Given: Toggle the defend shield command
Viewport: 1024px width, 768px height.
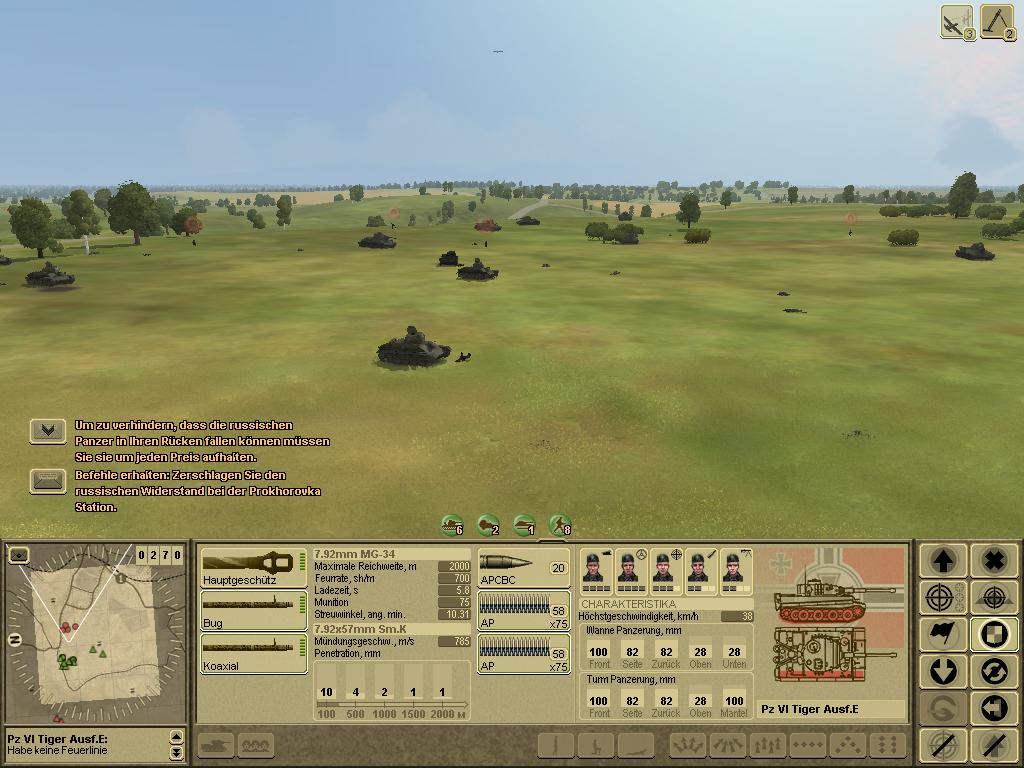Looking at the screenshot, I should tap(993, 633).
